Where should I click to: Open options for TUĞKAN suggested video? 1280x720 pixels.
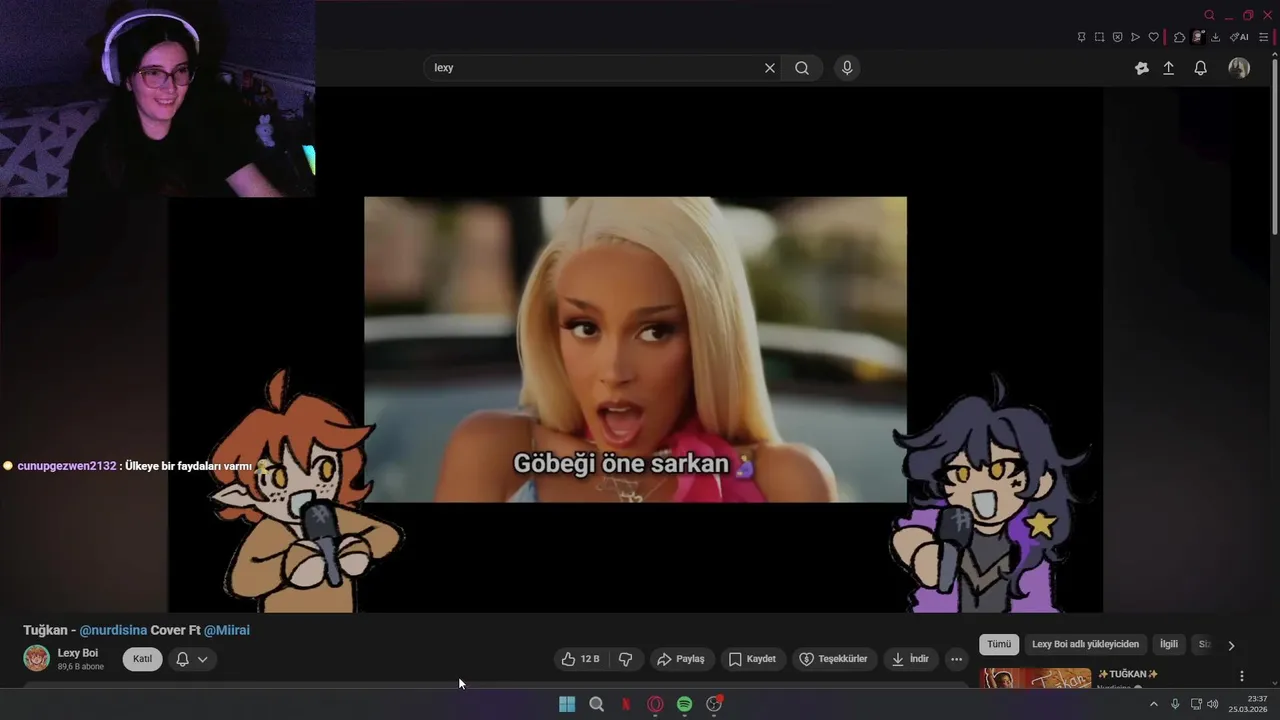coord(1242,676)
